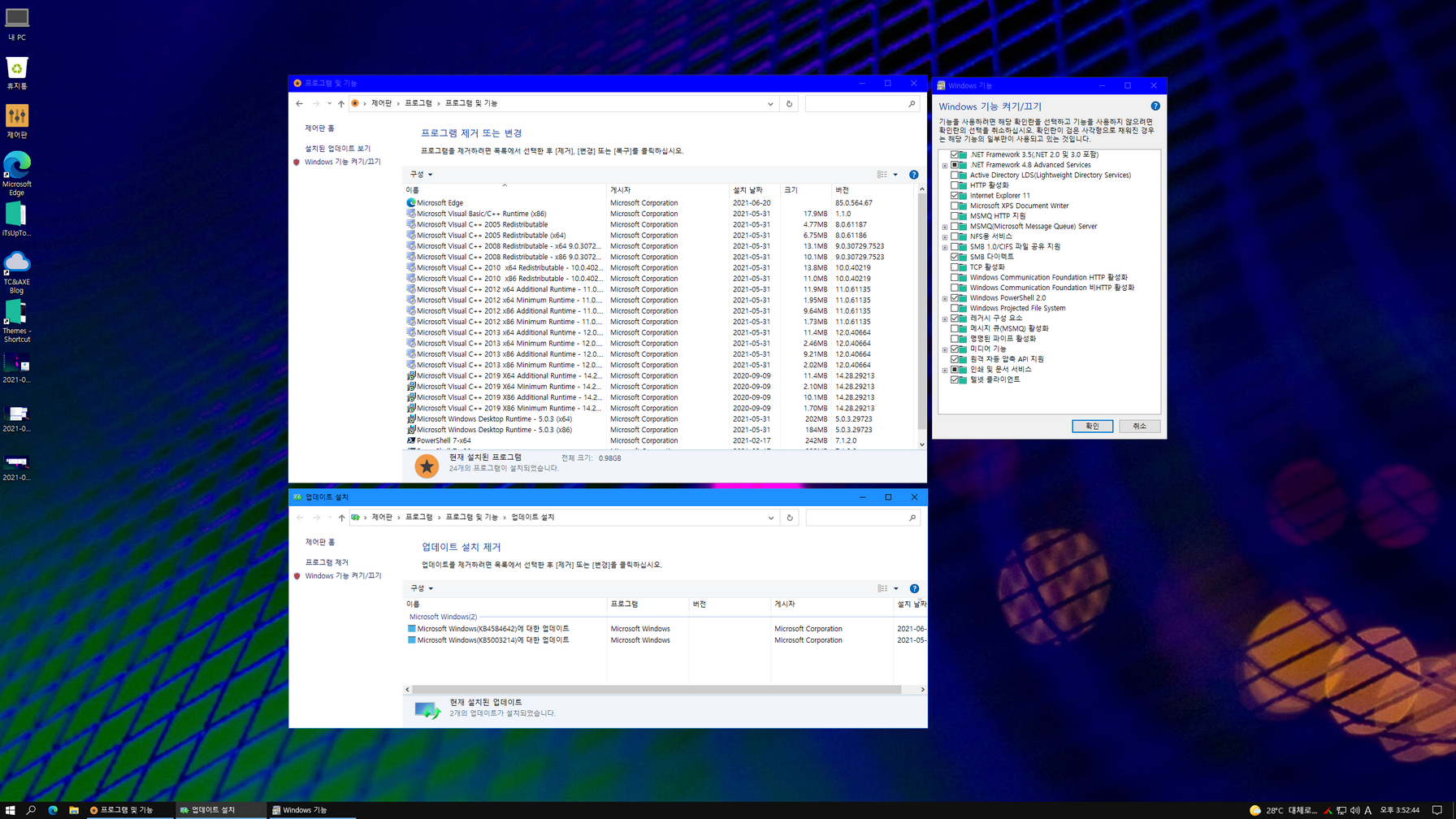Click 프로그램 및 기능 taskbar item

coord(130,810)
